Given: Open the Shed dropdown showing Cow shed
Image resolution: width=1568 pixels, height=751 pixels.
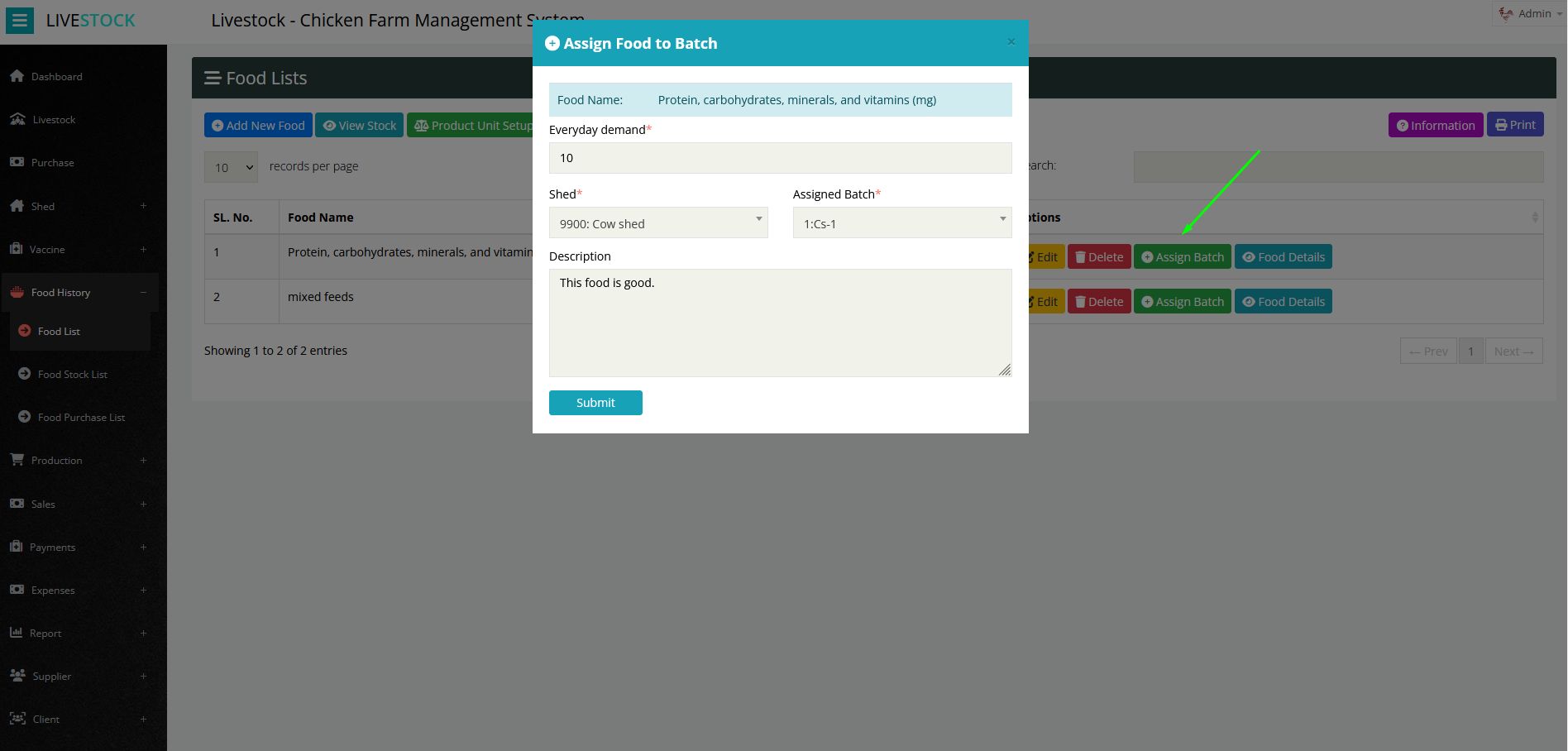Looking at the screenshot, I should (658, 223).
